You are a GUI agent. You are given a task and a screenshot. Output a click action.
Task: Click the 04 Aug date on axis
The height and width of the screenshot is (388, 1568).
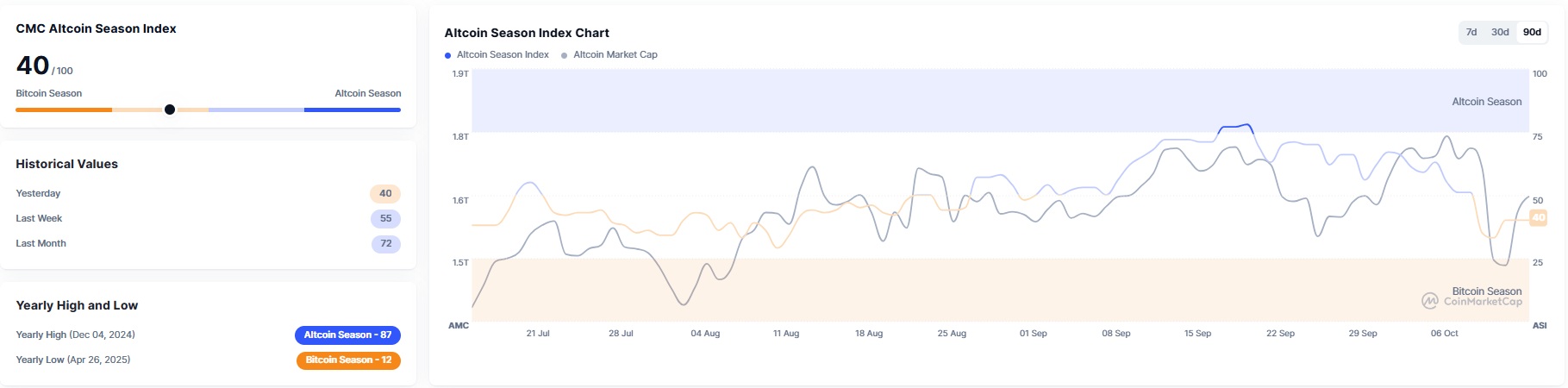[x=705, y=334]
